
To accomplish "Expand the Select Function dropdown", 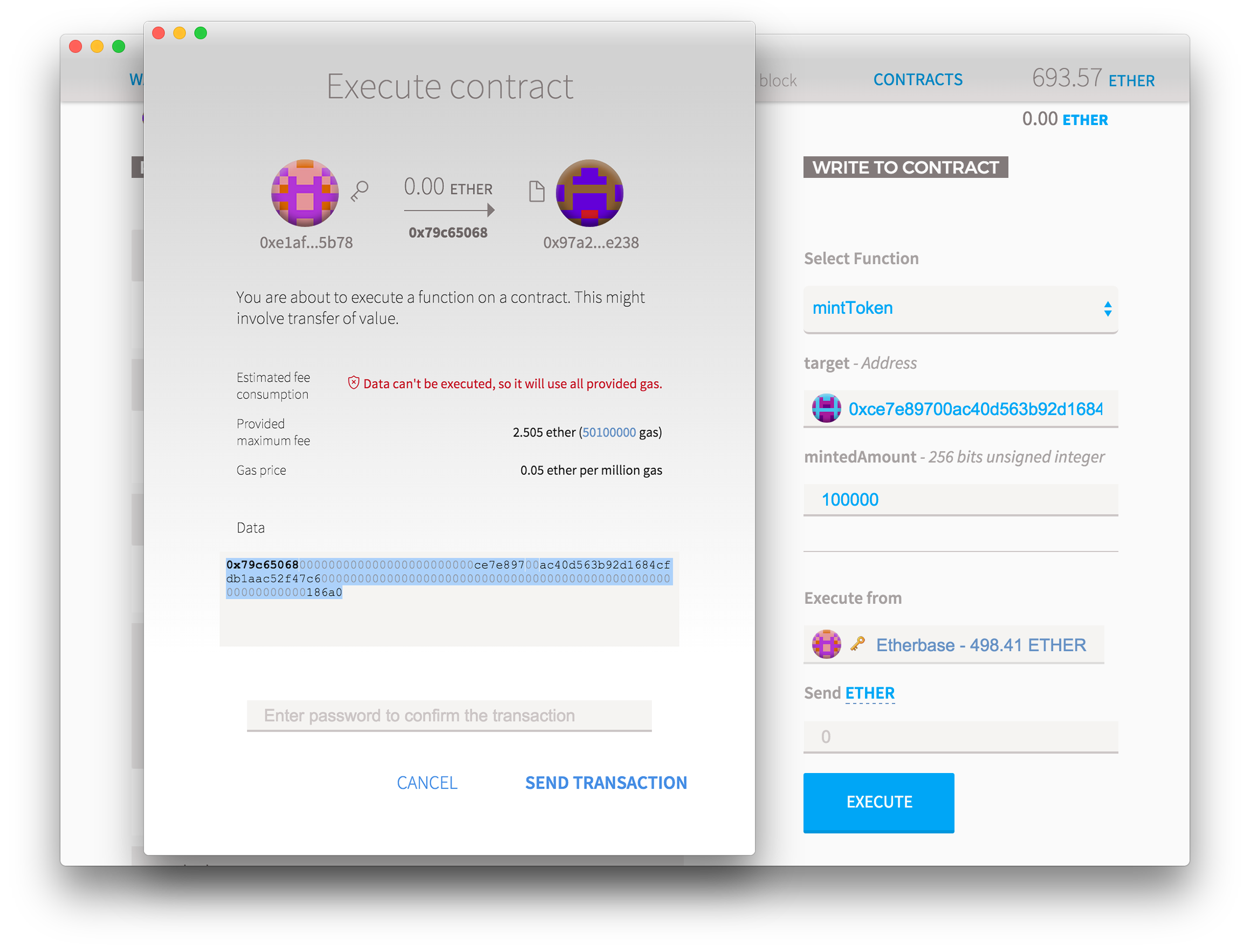I will [963, 308].
